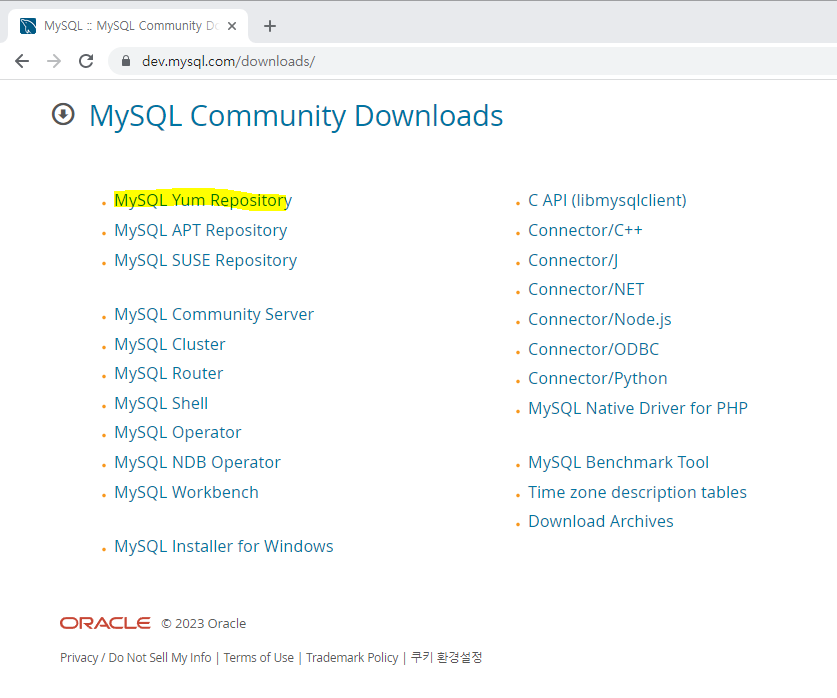Open MySQL Workbench link
The height and width of the screenshot is (698, 837).
(186, 492)
